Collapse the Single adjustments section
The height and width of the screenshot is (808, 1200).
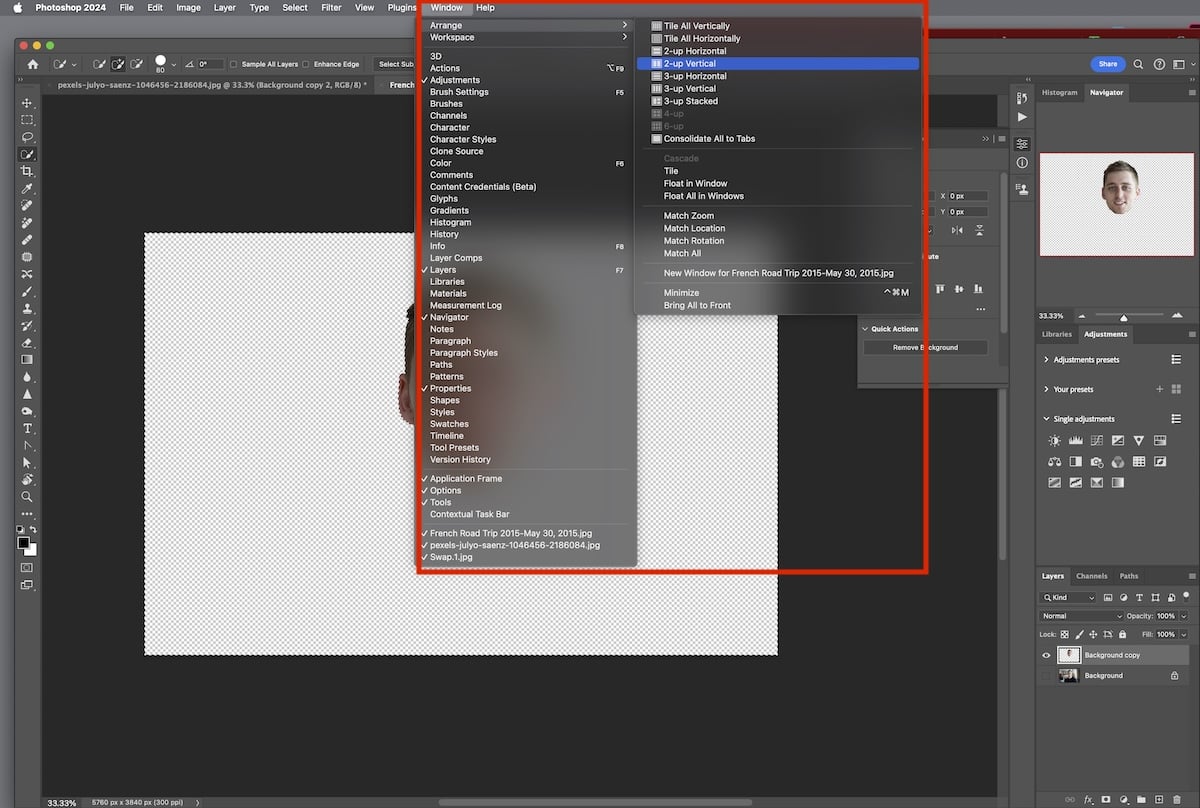[x=1046, y=419]
